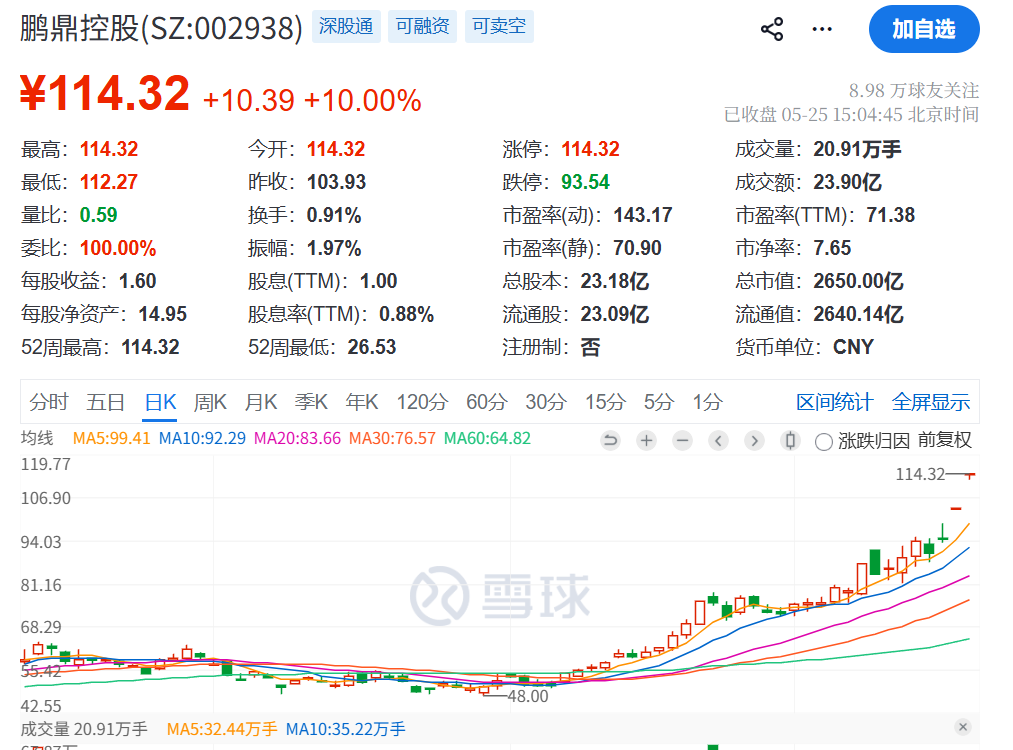Click the volume MA10:35.22万手 label
The image size is (1013, 750).
(346, 729)
